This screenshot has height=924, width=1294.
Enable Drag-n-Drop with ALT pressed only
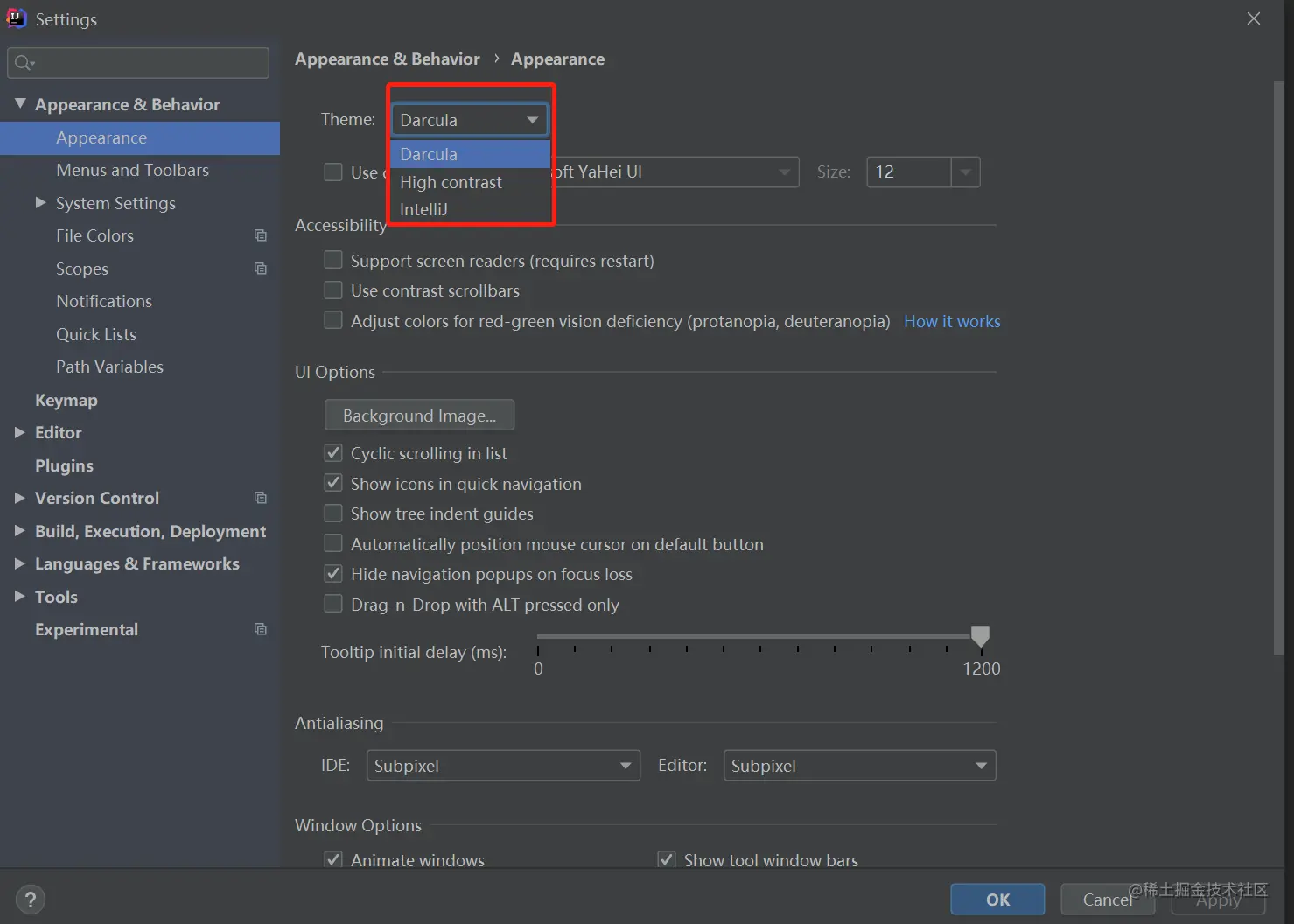click(333, 604)
